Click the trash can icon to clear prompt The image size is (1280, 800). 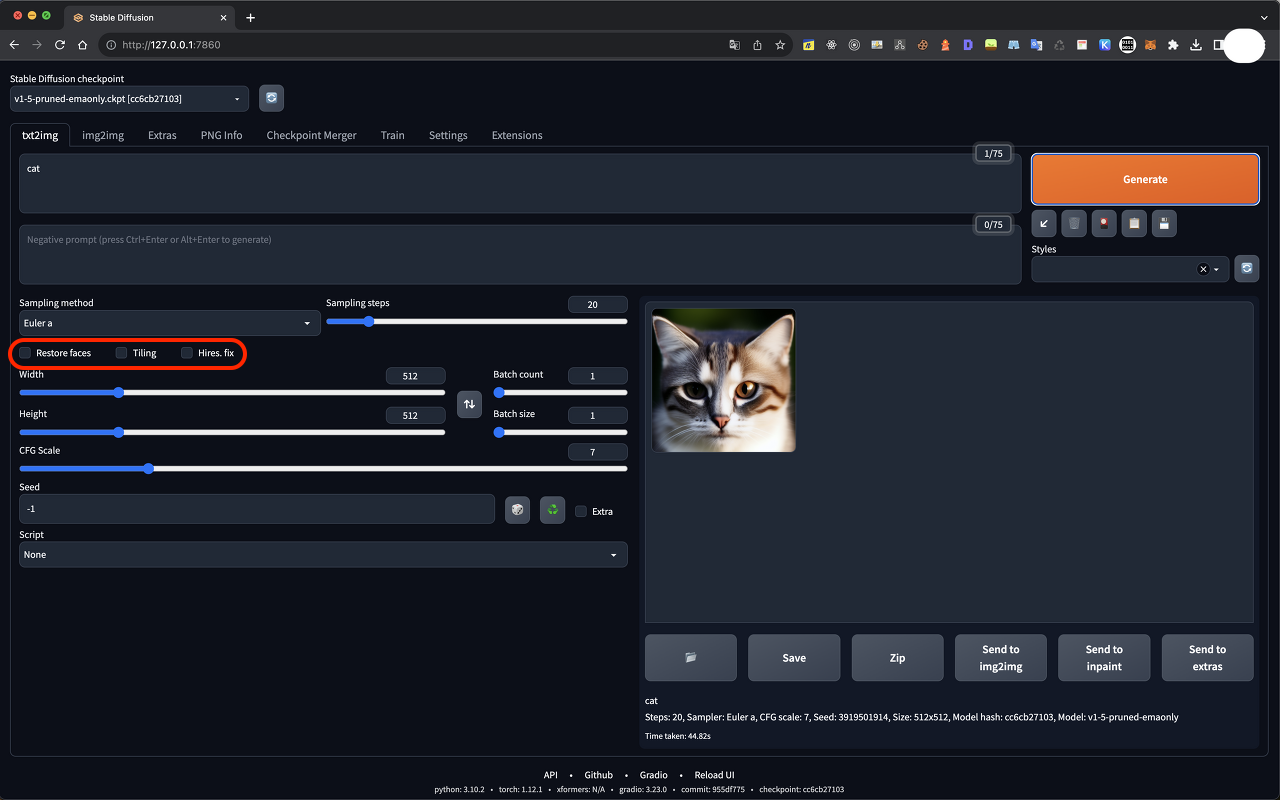click(x=1073, y=223)
